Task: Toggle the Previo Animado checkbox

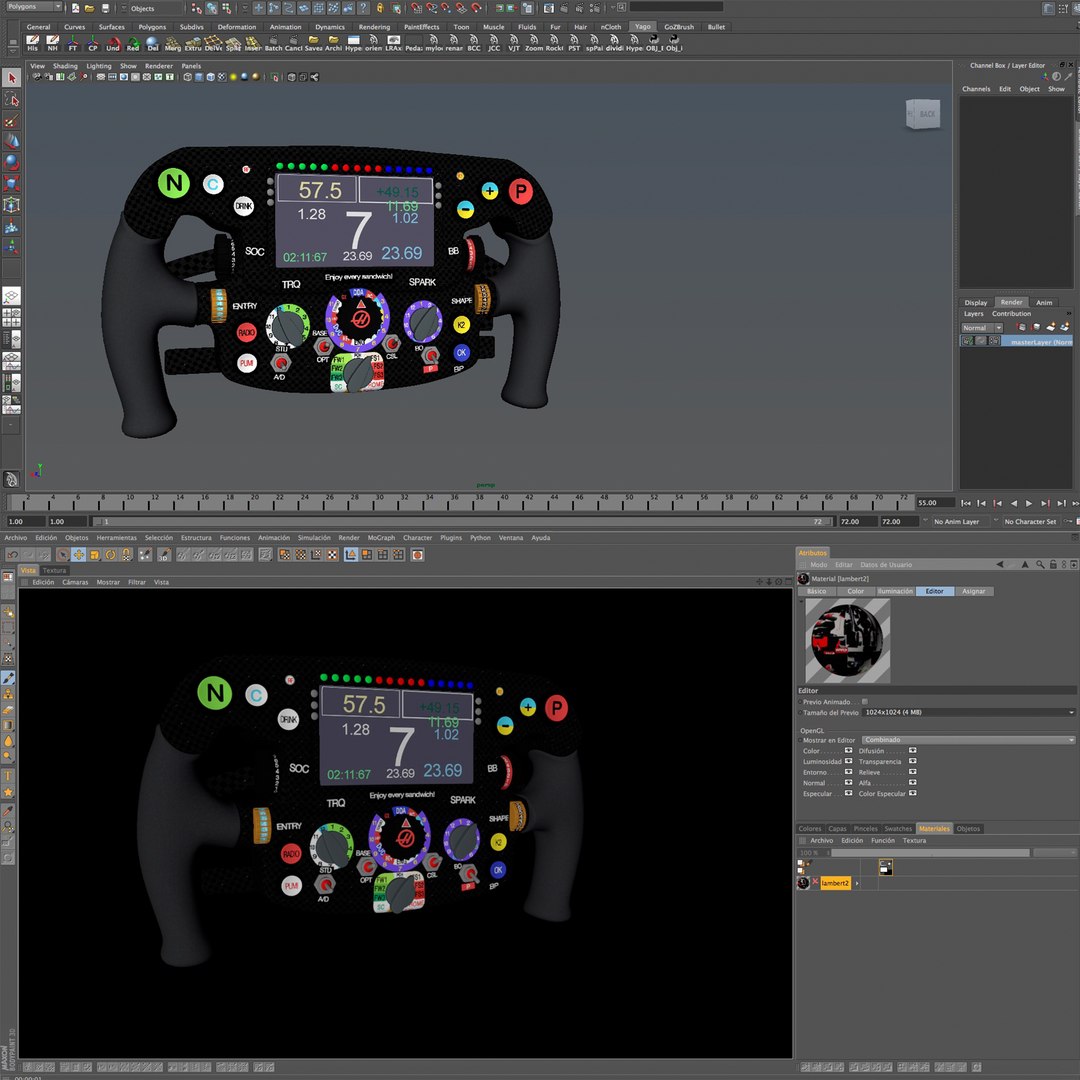Action: pos(864,701)
